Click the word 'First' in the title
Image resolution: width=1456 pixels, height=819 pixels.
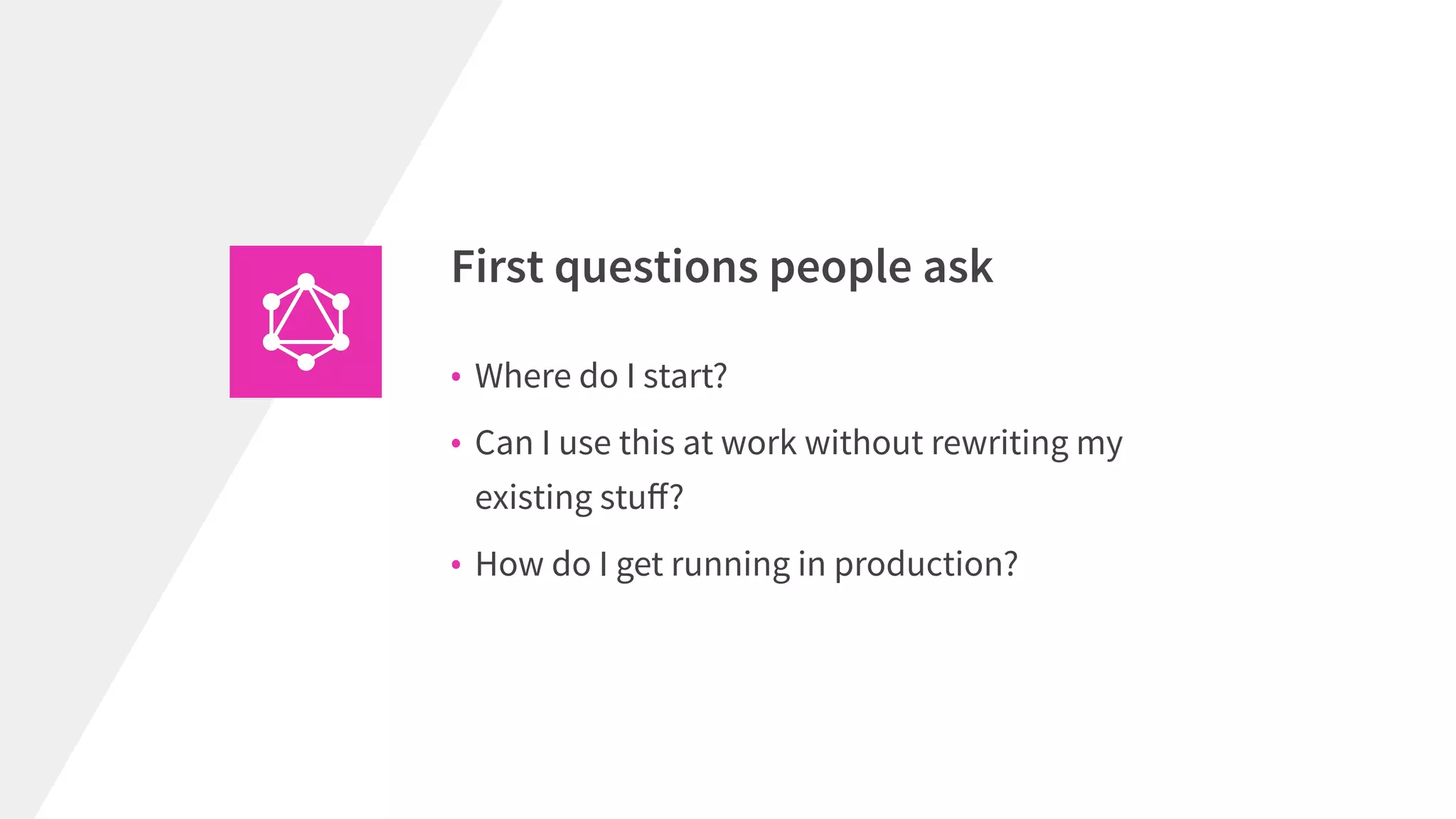(497, 267)
